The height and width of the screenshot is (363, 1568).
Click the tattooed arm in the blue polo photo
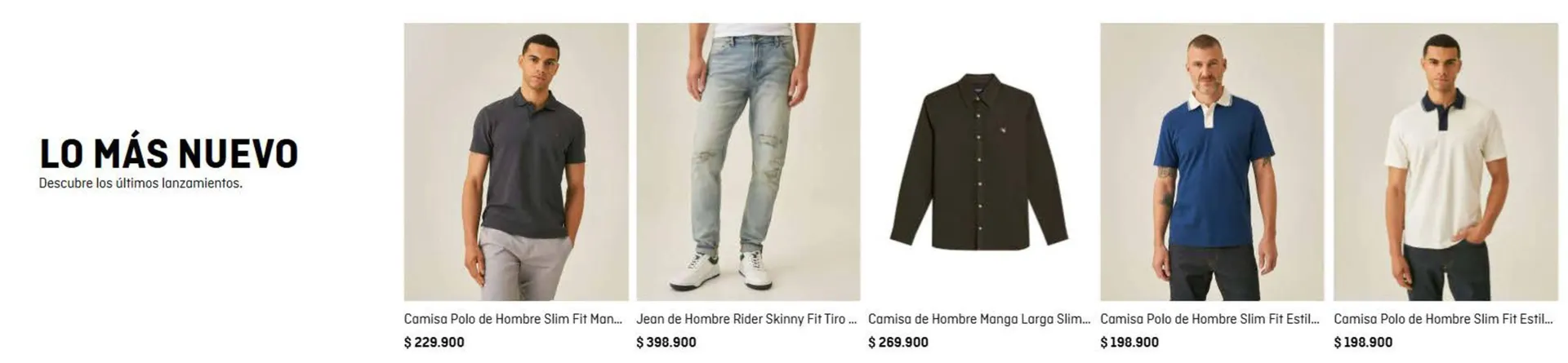pos(1165,189)
